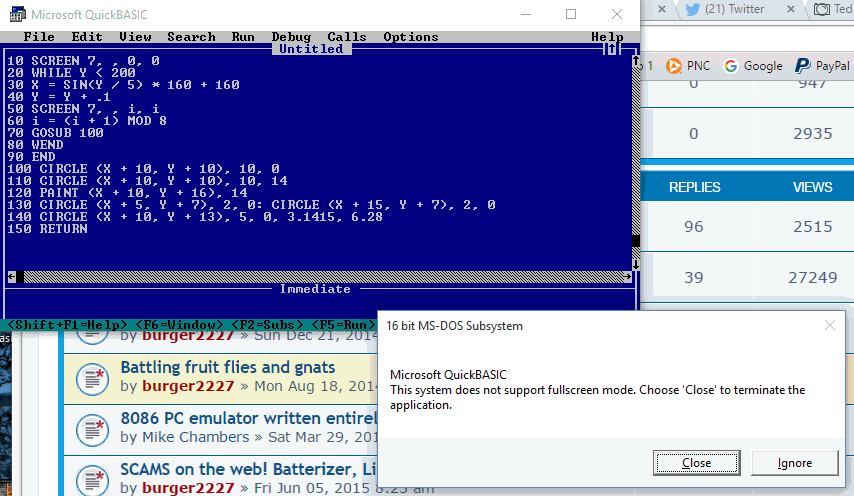The width and height of the screenshot is (854, 496).
Task: Click the topic icon beside Battling fruit flies
Action: (93, 379)
